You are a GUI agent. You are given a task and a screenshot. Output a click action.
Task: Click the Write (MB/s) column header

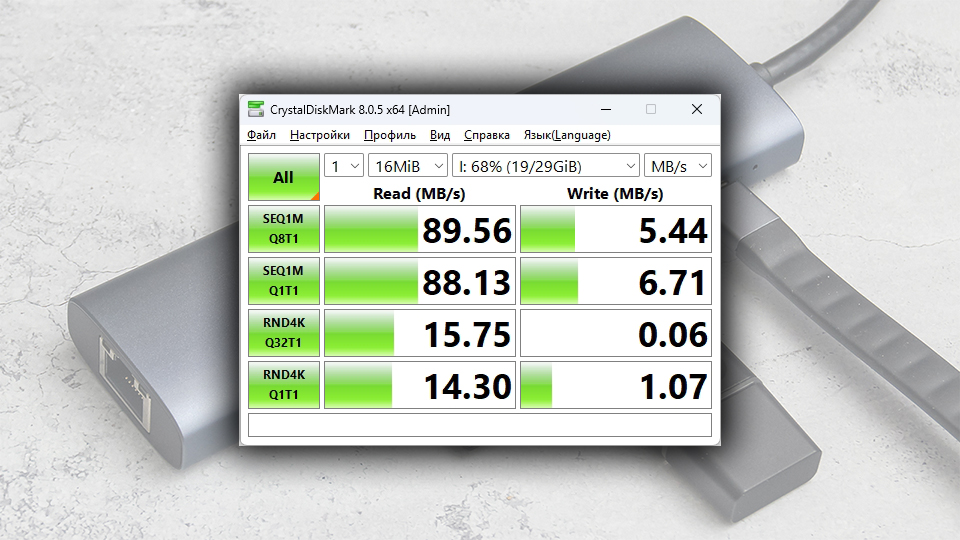[x=615, y=193]
